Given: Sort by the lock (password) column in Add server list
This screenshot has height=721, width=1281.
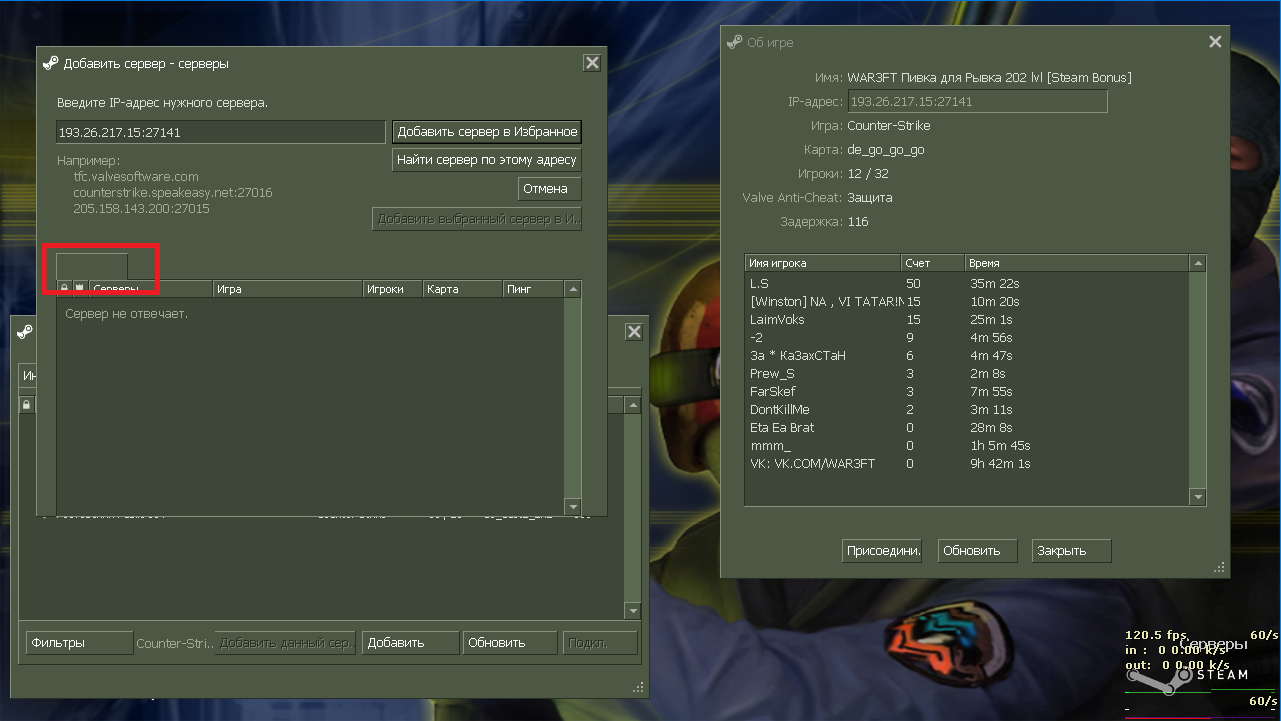Looking at the screenshot, I should 65,289.
